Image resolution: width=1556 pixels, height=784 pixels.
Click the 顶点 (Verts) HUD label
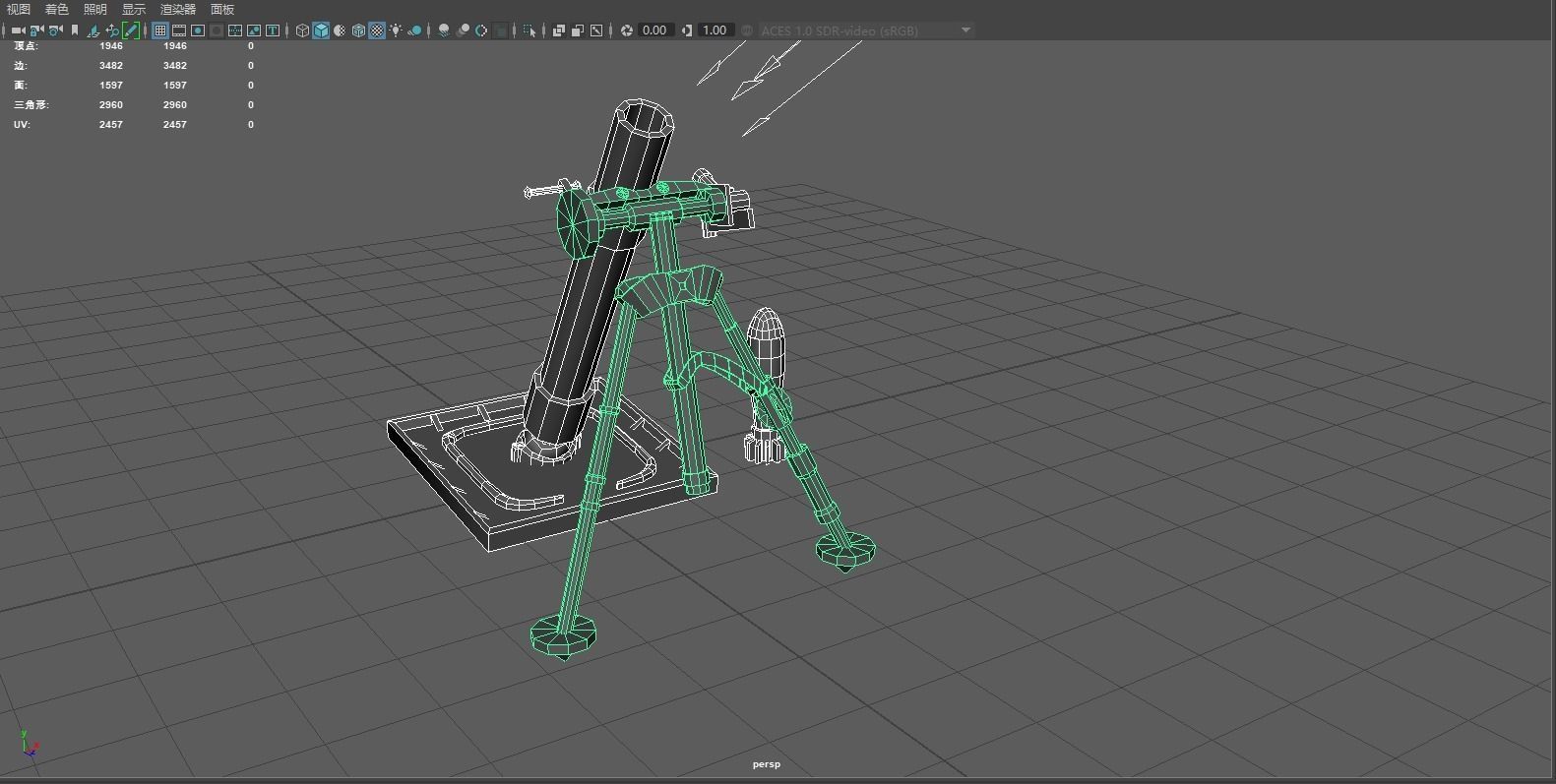click(26, 45)
